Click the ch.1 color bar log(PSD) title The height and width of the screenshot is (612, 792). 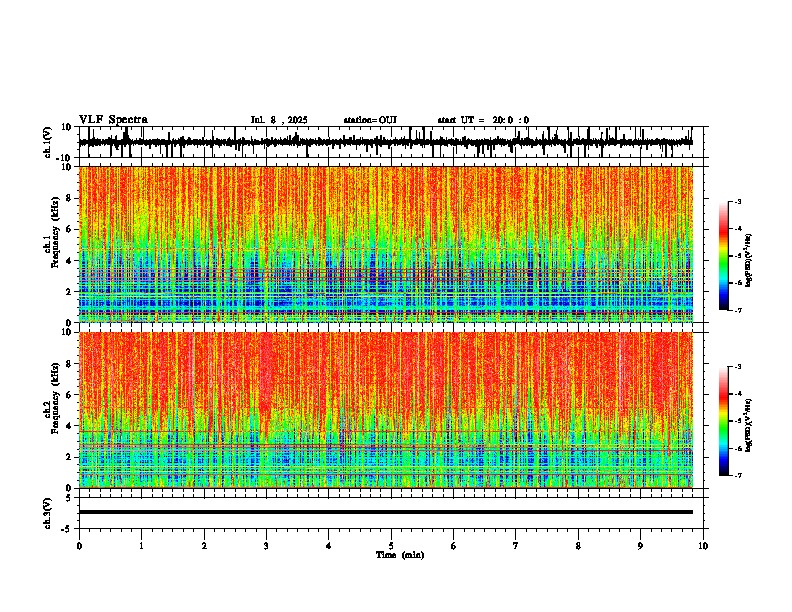(x=749, y=260)
